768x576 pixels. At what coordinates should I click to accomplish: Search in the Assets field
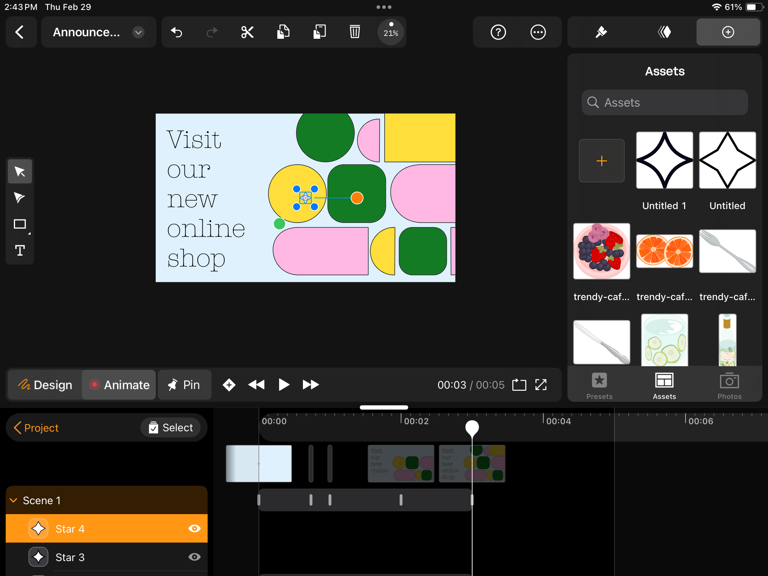coord(665,102)
